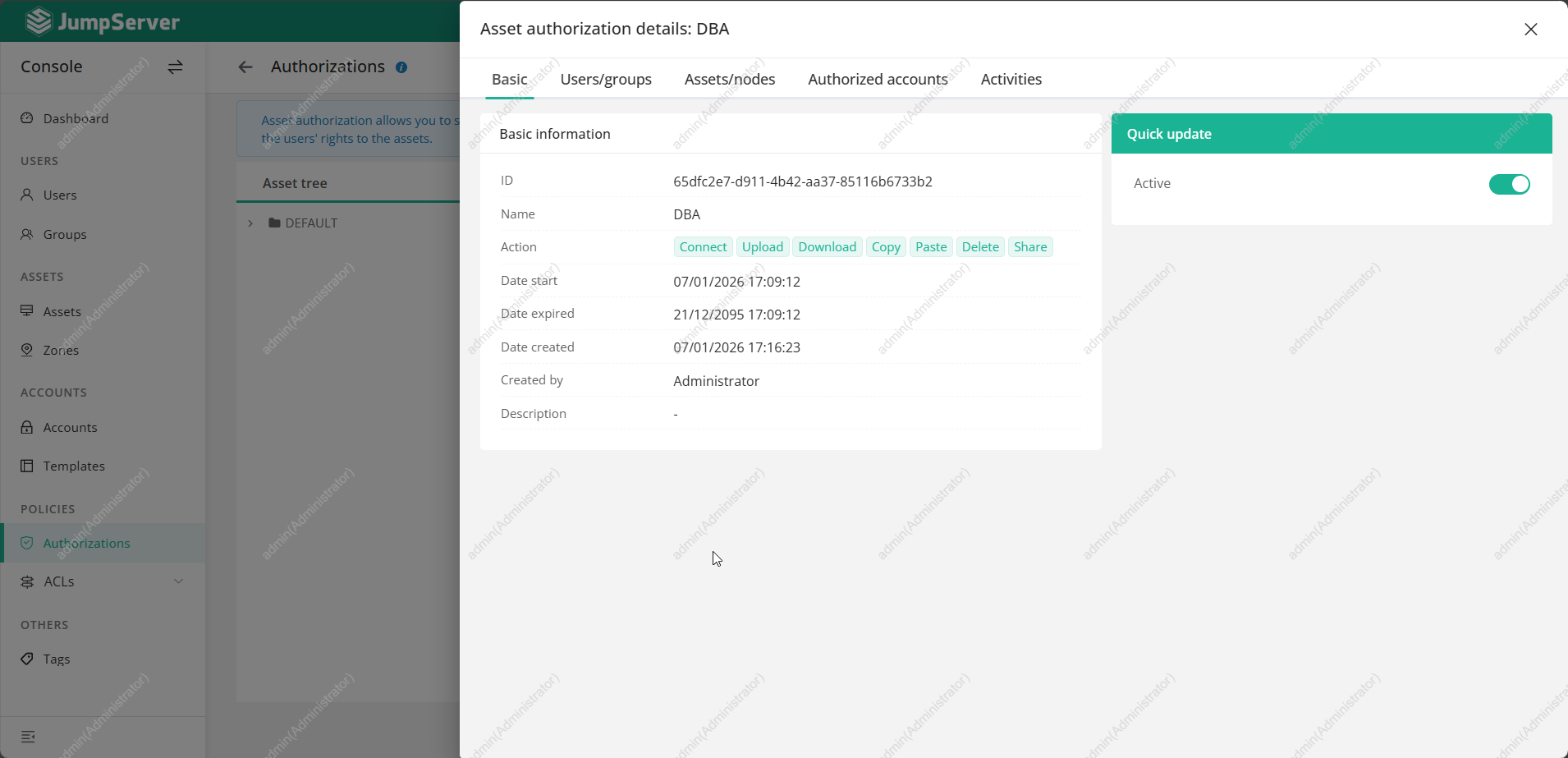Open the Groups page in sidebar
The width and height of the screenshot is (1568, 758).
coord(65,234)
